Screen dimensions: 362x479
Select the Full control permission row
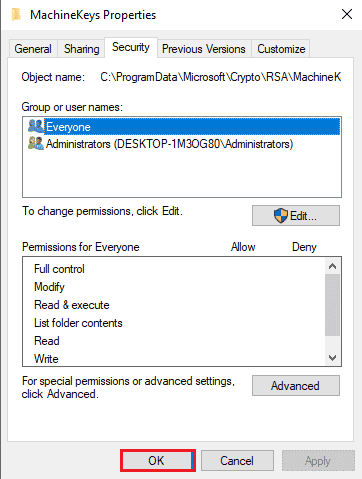(173, 269)
